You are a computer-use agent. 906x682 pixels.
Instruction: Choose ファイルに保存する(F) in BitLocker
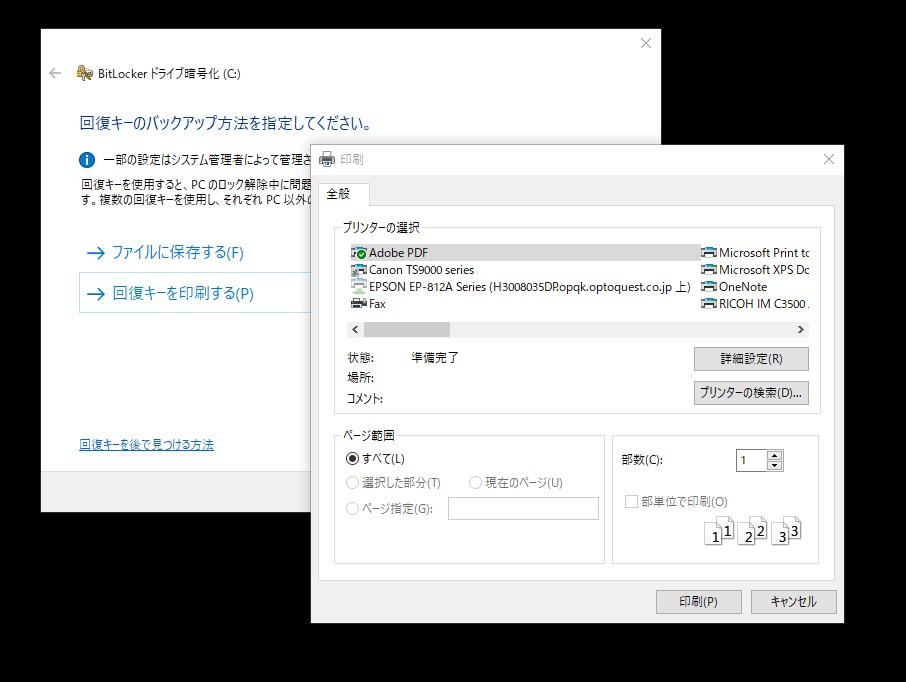click(x=177, y=253)
